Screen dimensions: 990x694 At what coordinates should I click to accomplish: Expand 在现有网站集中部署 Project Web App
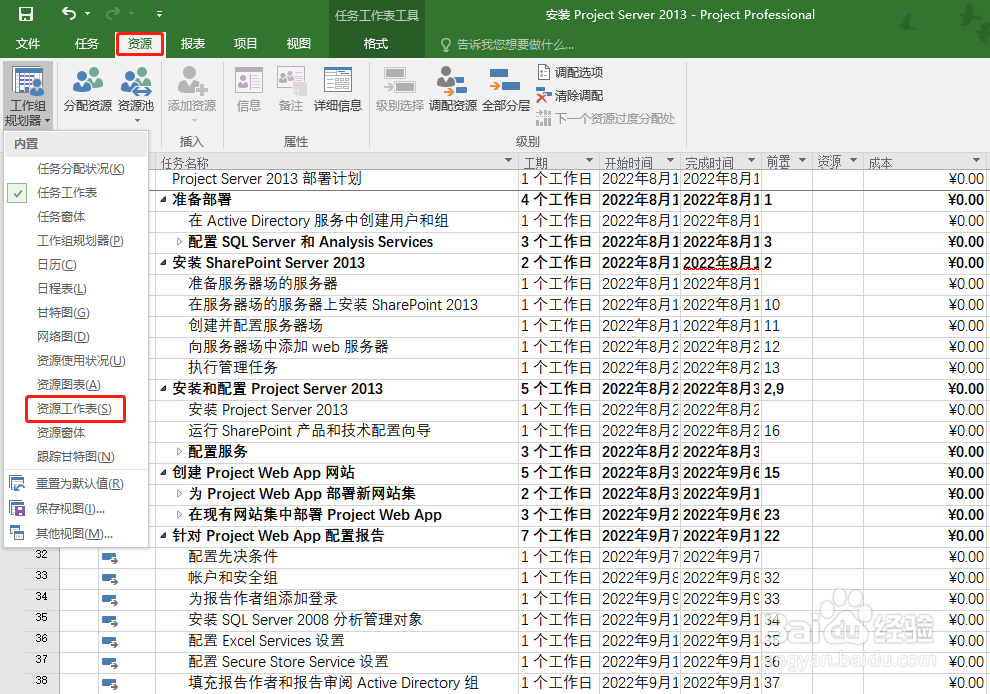coord(179,515)
